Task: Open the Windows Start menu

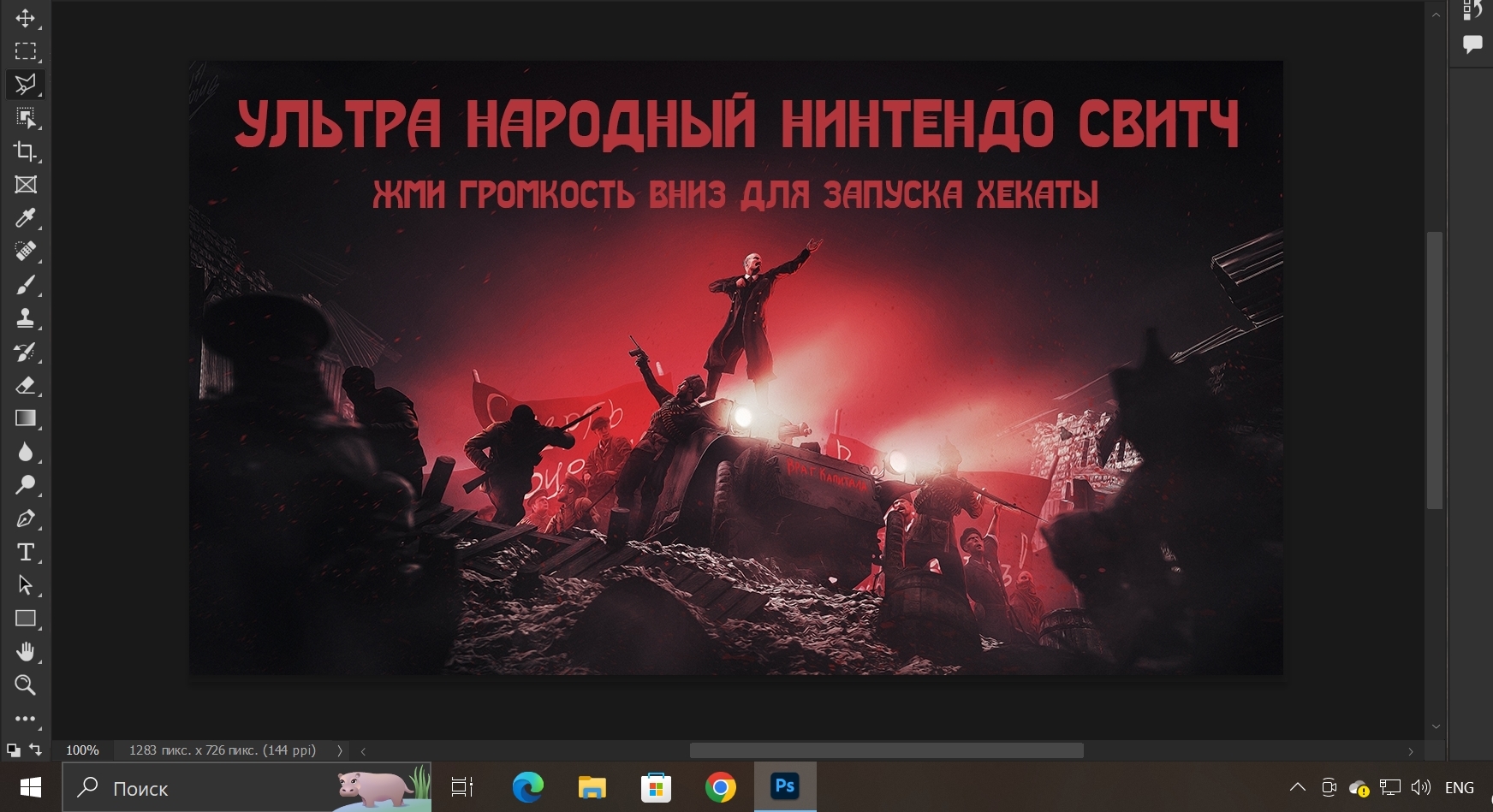Action: point(31,787)
